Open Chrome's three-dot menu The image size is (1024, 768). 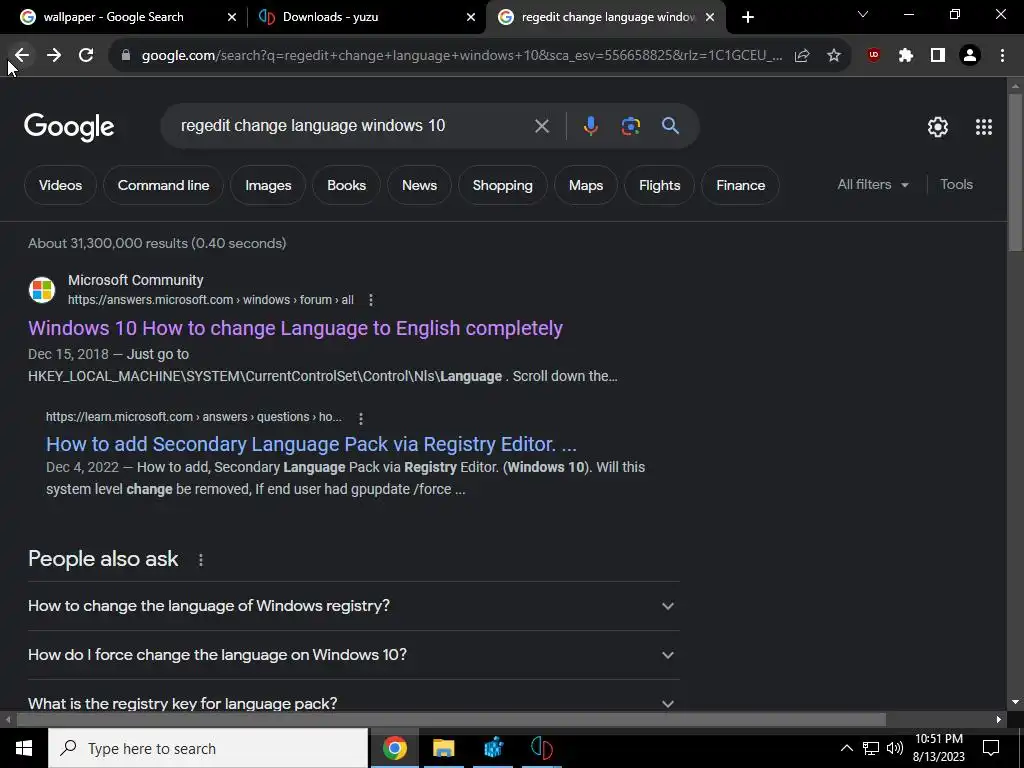(1002, 56)
